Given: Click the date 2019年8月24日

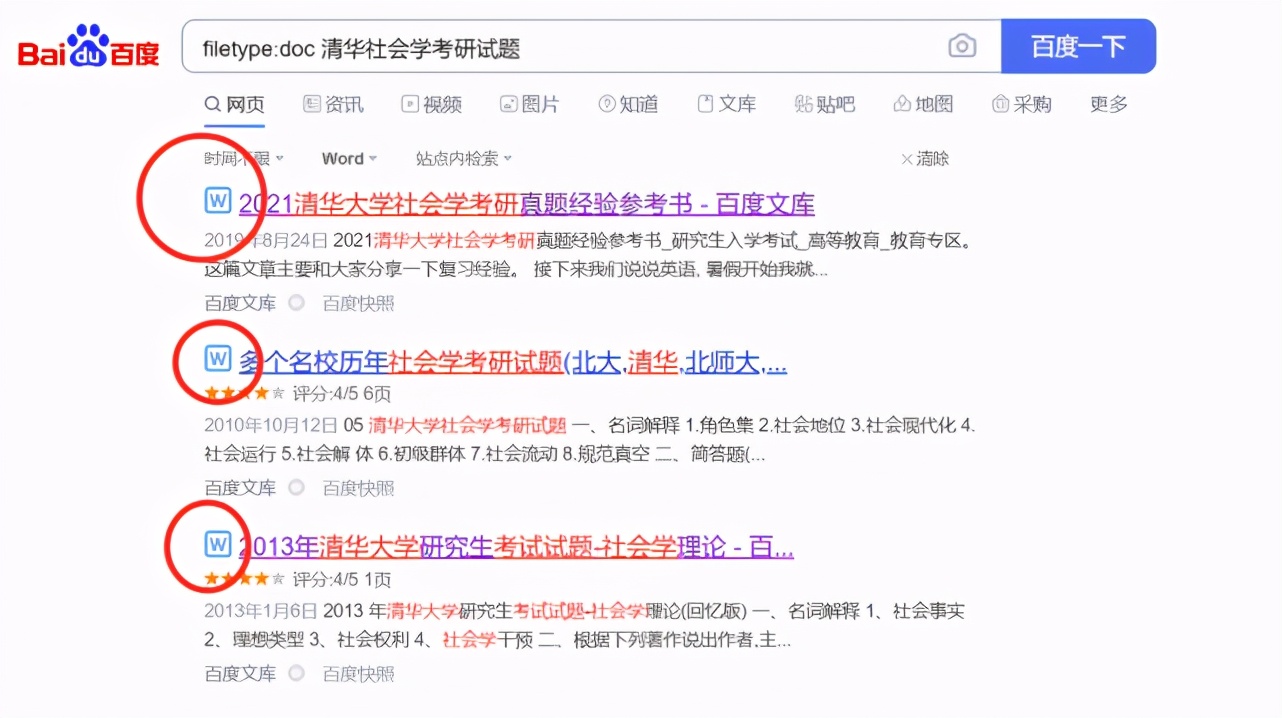Looking at the screenshot, I should click(x=265, y=240).
